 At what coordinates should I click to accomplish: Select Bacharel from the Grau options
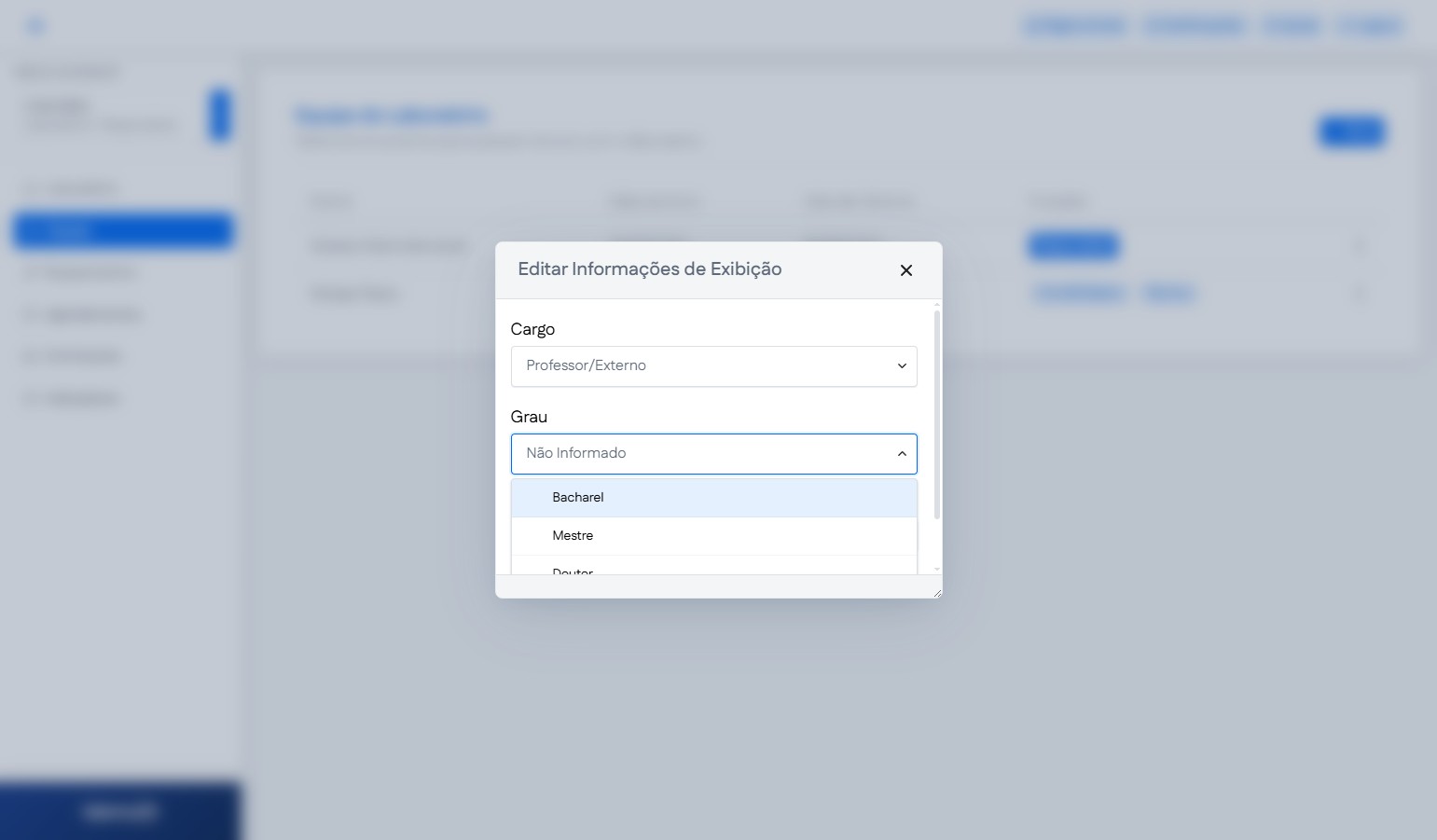click(578, 498)
